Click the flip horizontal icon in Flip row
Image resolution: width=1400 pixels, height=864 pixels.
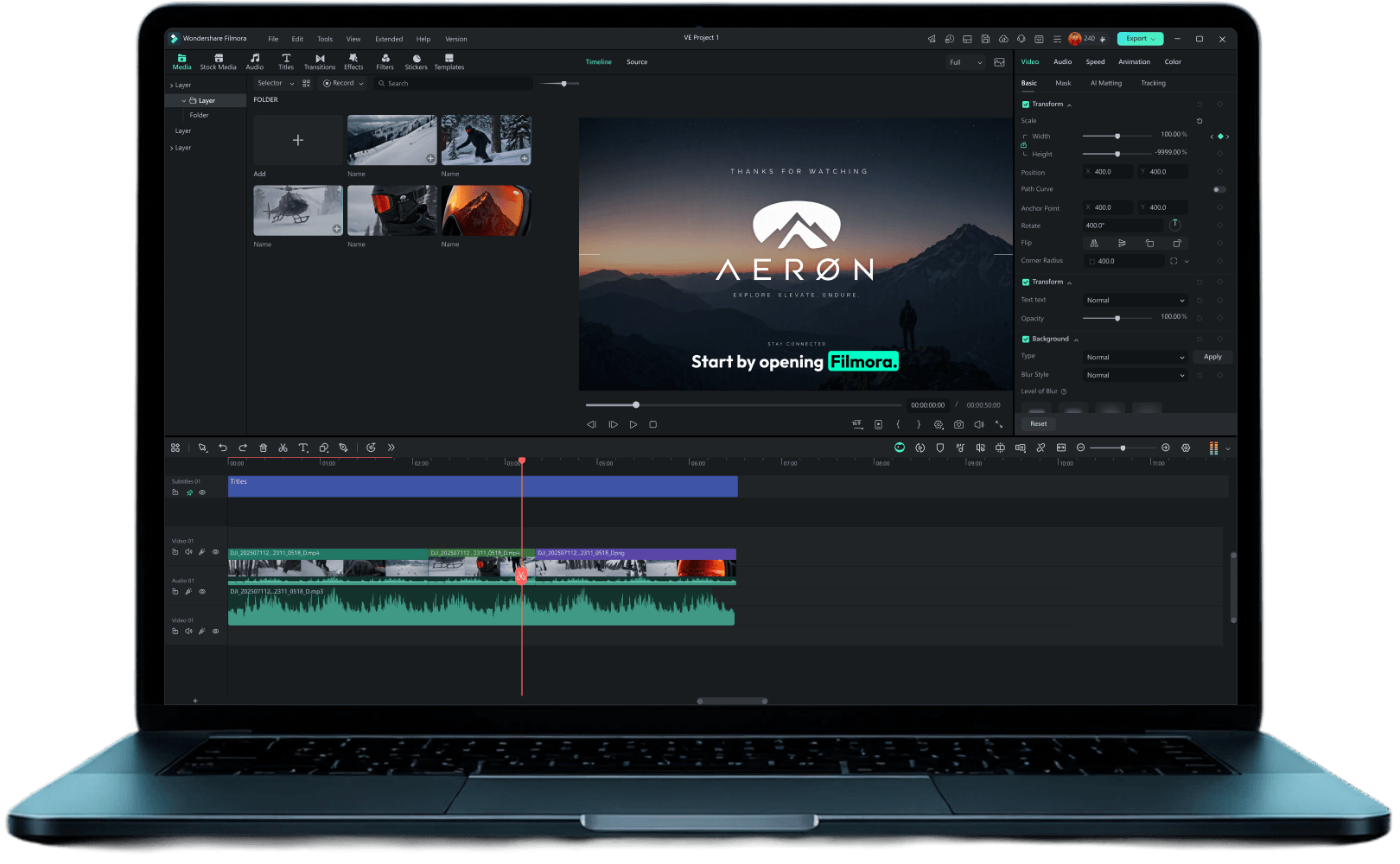click(1094, 244)
